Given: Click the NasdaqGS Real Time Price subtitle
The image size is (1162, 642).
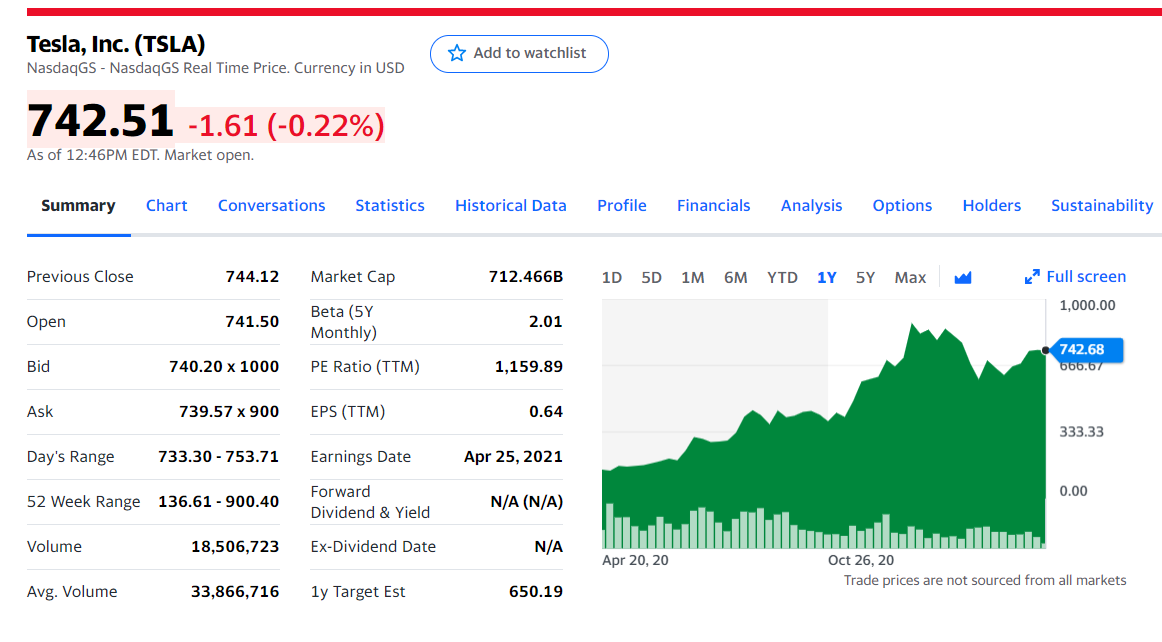Looking at the screenshot, I should 215,67.
